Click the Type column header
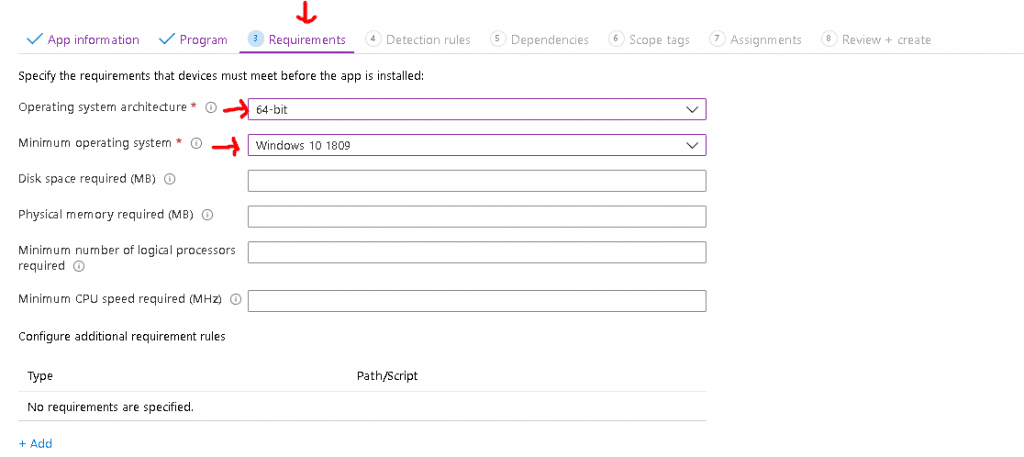The image size is (1024, 457). click(40, 376)
